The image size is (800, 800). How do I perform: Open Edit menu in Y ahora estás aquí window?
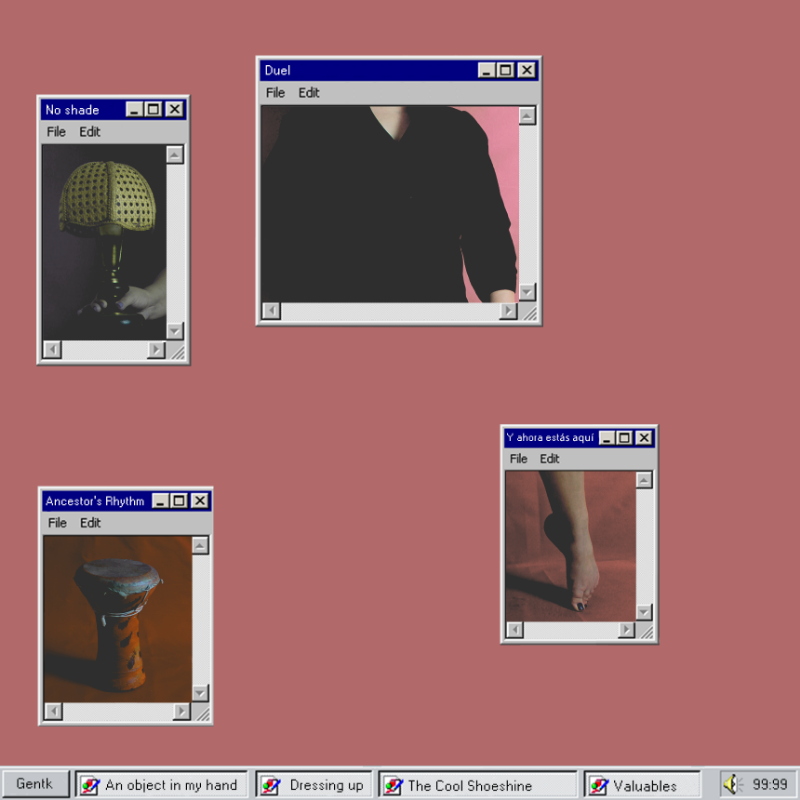(549, 459)
